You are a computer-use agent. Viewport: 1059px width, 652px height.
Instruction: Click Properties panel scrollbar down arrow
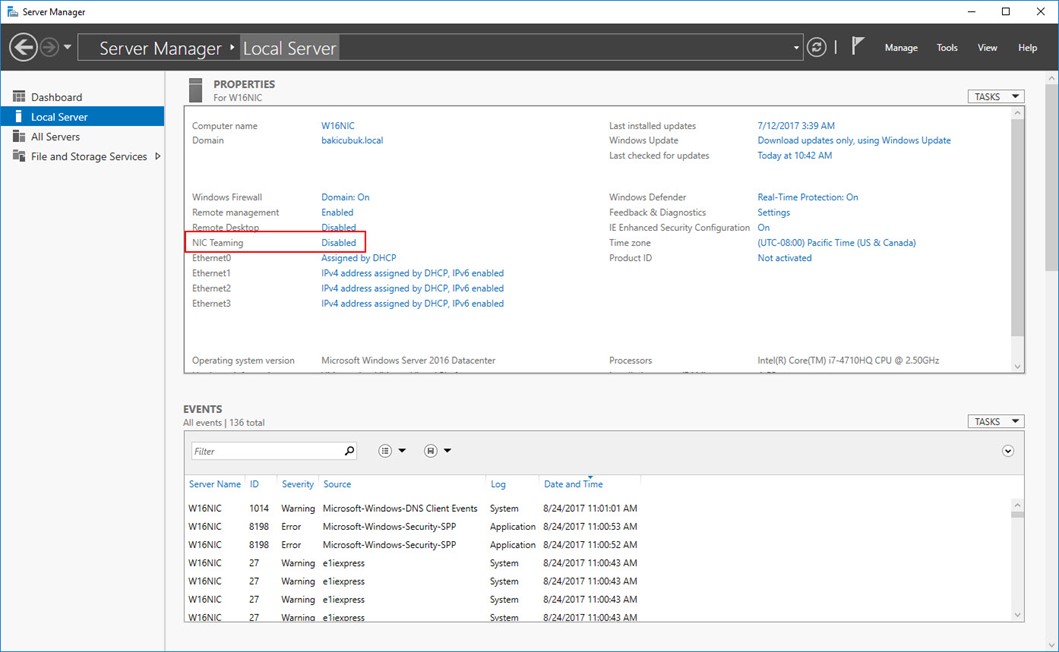coord(1017,366)
